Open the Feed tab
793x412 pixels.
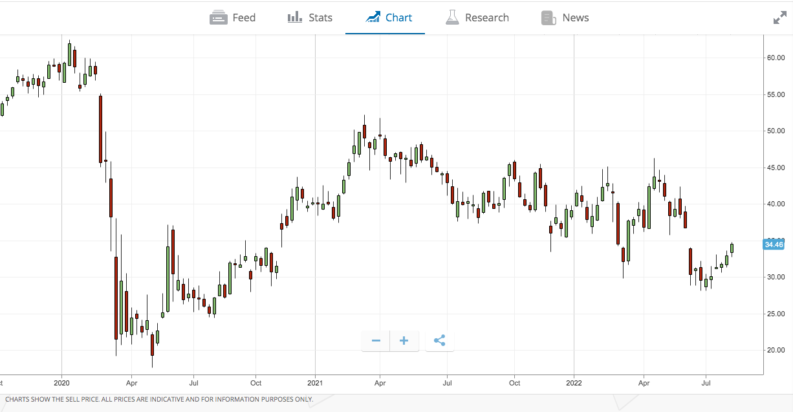click(x=233, y=18)
